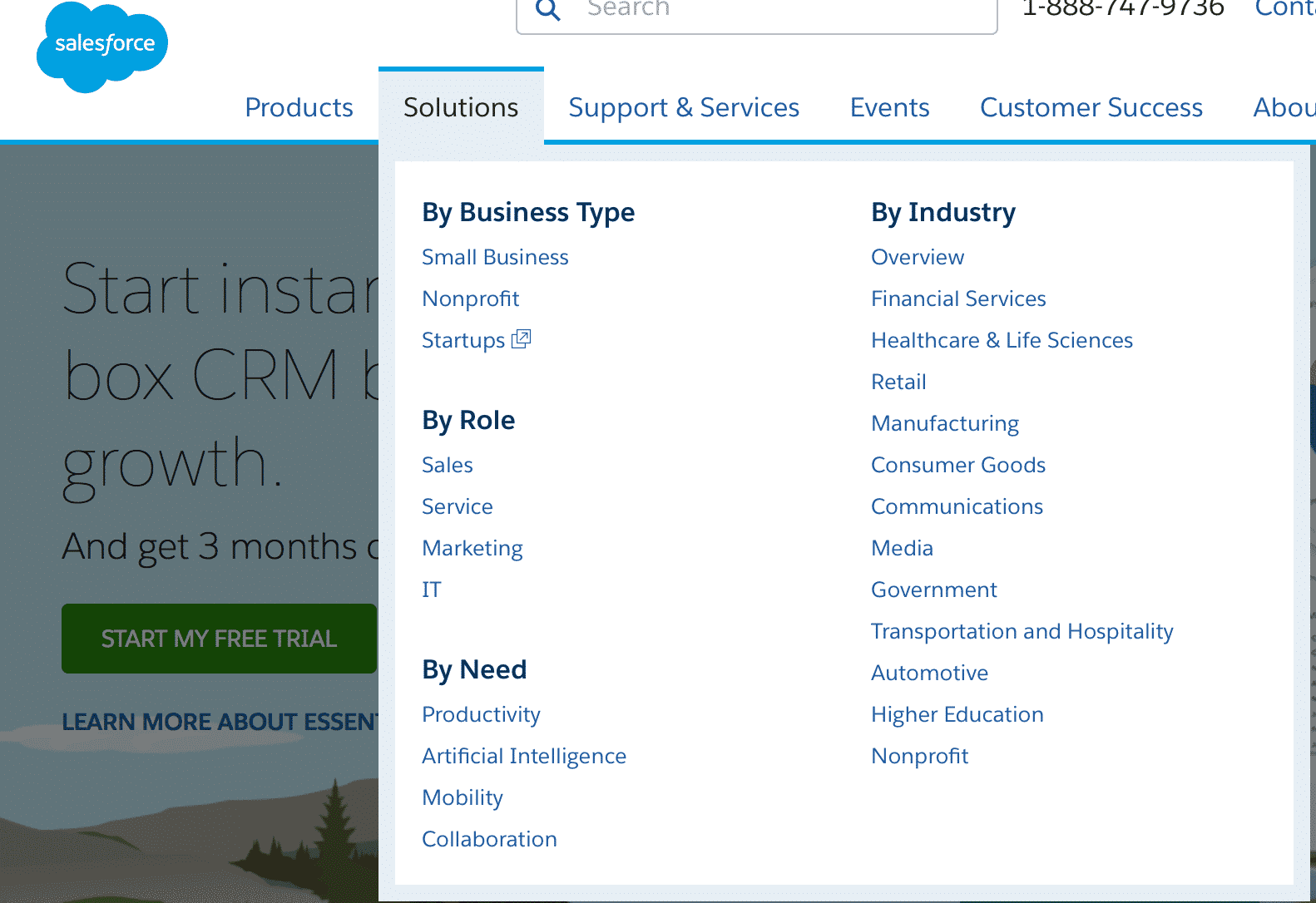Open Transportation and Hospitality link
The width and height of the screenshot is (1316, 903).
pos(1022,631)
